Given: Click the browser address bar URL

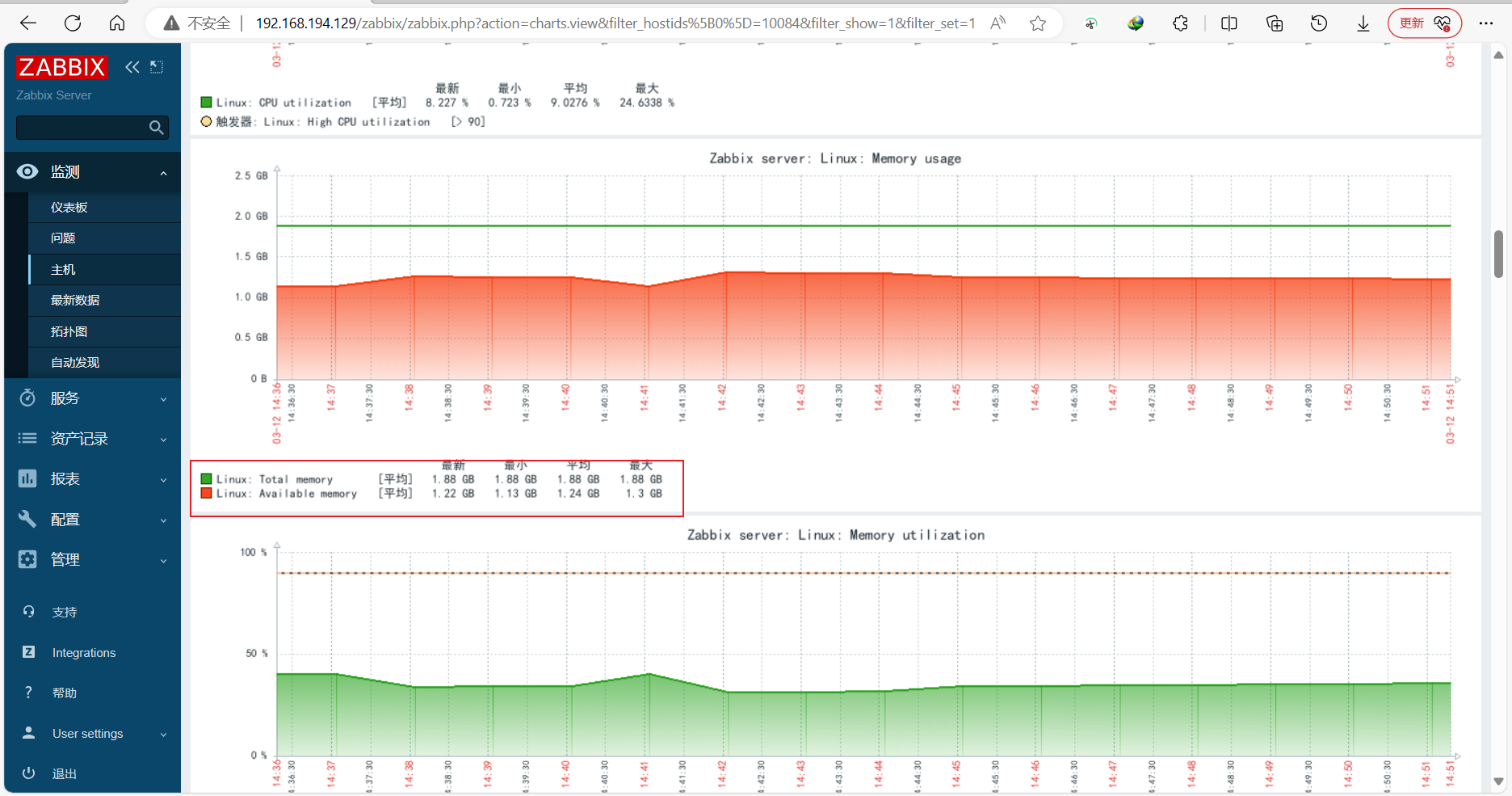Looking at the screenshot, I should pos(615,23).
